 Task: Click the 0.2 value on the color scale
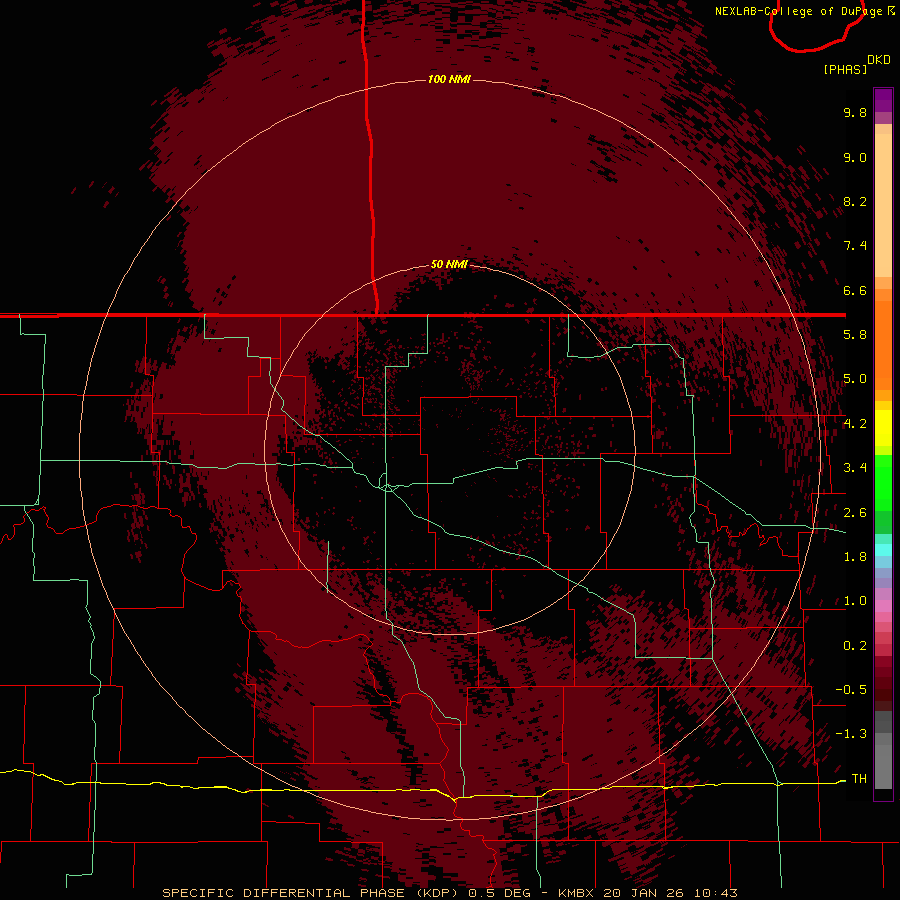(855, 646)
